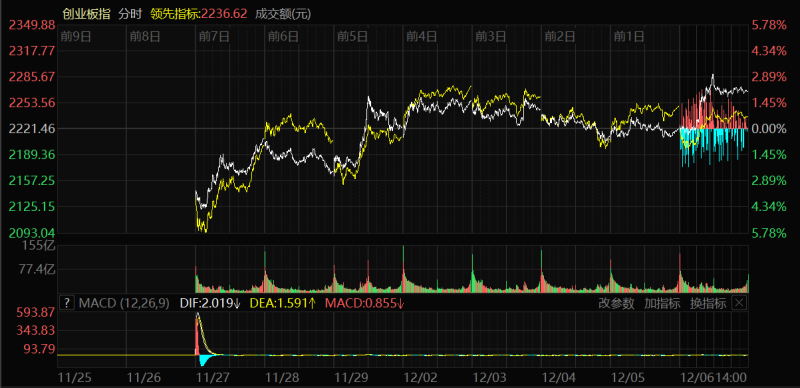
Task: Click the 分时 chart mode label
Action: (130, 14)
